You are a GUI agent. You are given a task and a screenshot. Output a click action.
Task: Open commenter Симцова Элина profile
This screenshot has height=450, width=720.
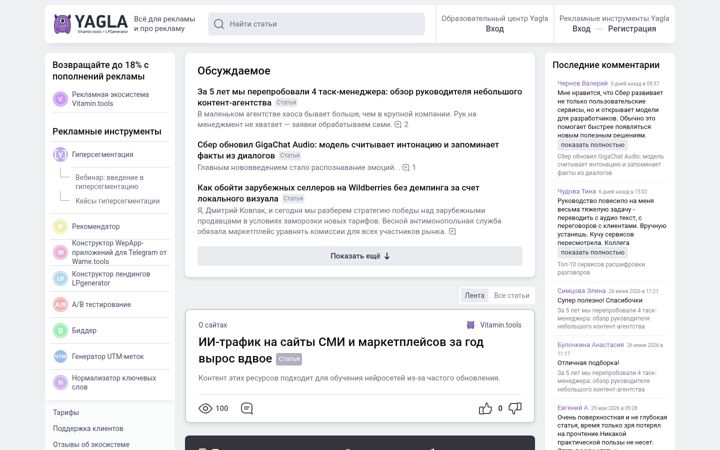[x=581, y=291]
